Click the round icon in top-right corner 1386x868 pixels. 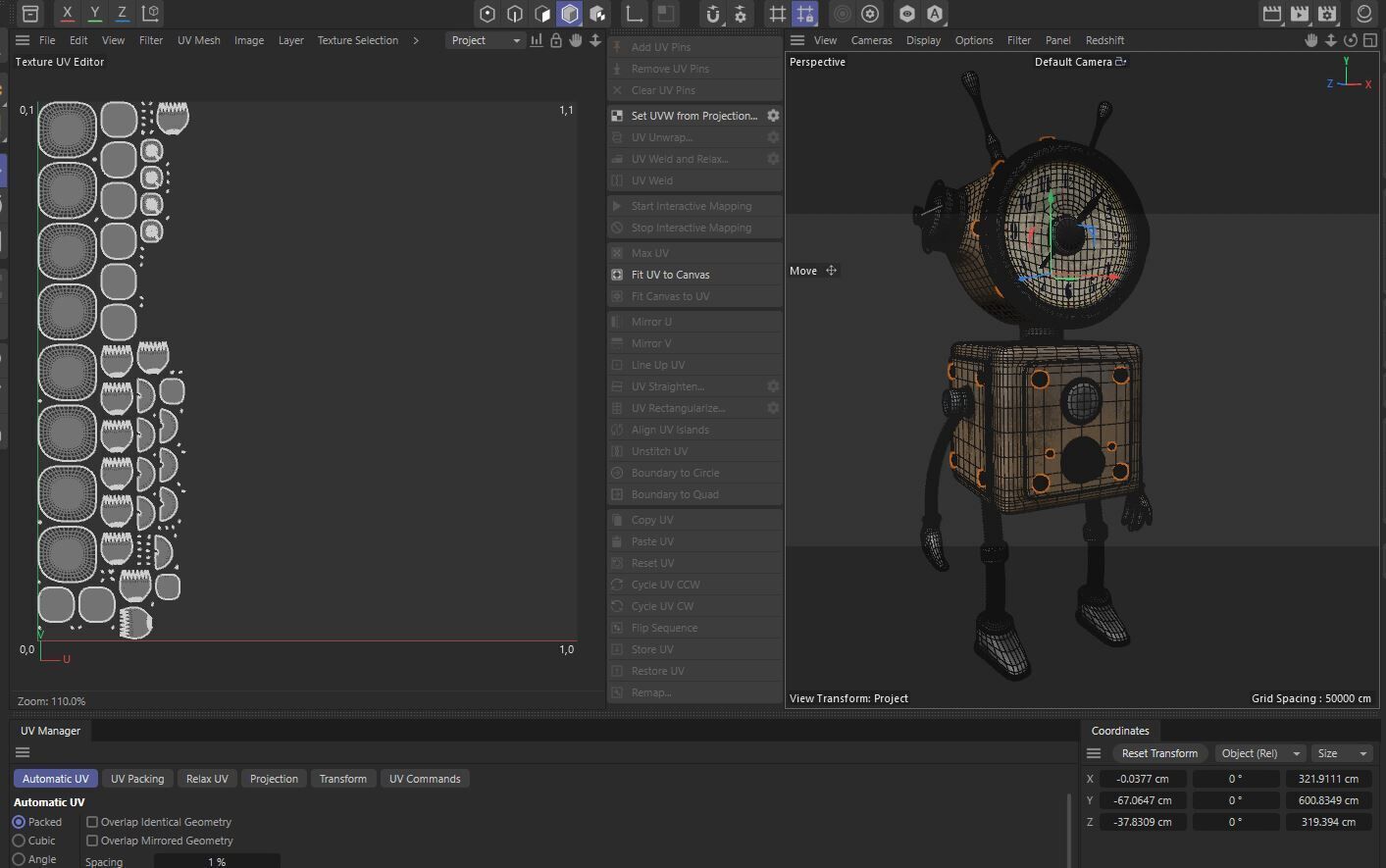[1364, 14]
